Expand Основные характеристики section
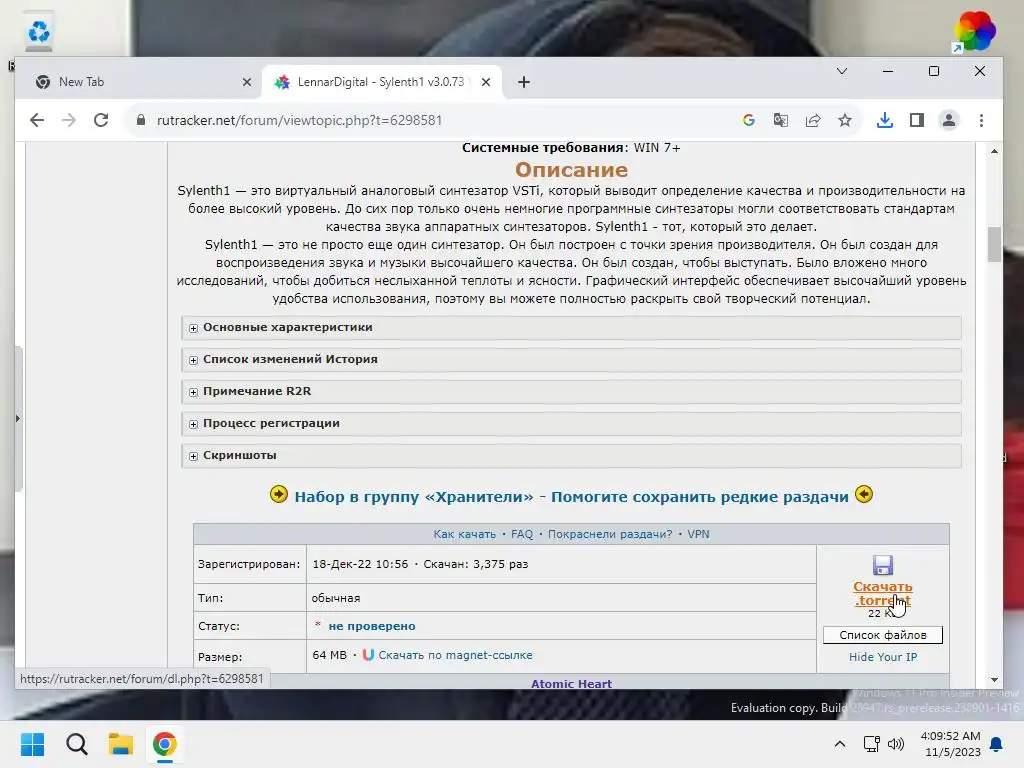Image resolution: width=1024 pixels, height=768 pixels. (x=571, y=328)
